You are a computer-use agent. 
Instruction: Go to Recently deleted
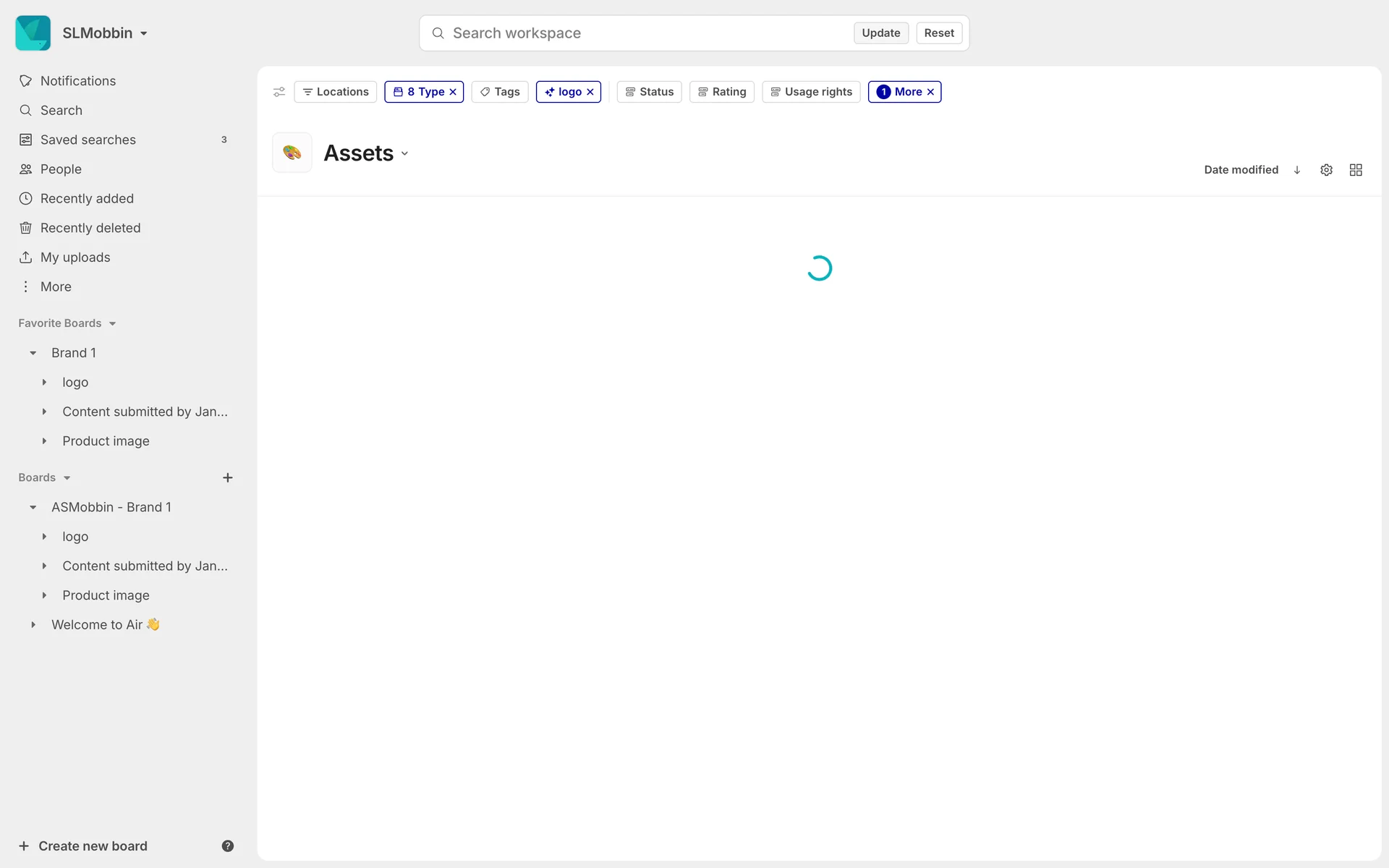(x=90, y=228)
